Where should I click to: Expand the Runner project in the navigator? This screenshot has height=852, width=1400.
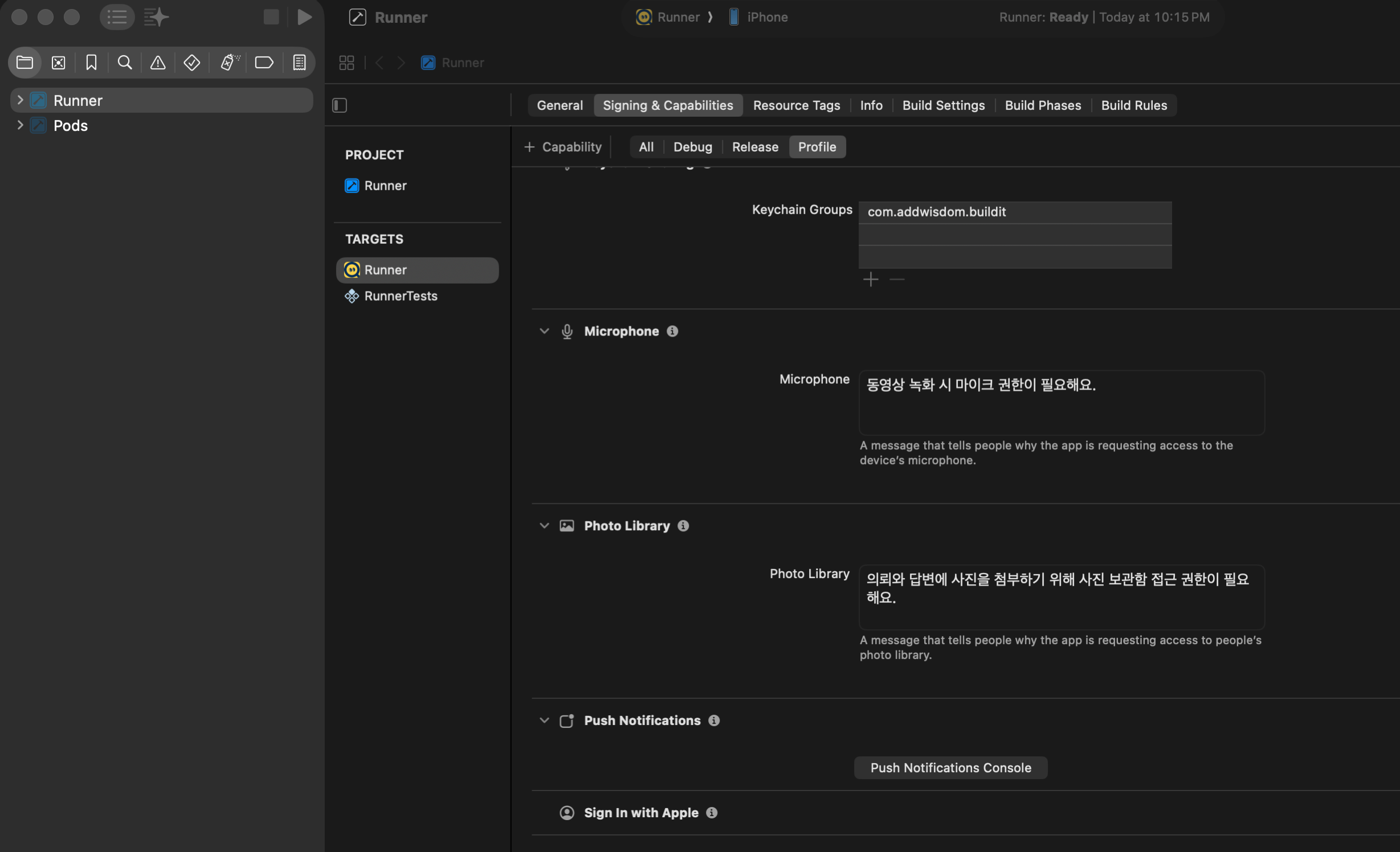click(20, 100)
